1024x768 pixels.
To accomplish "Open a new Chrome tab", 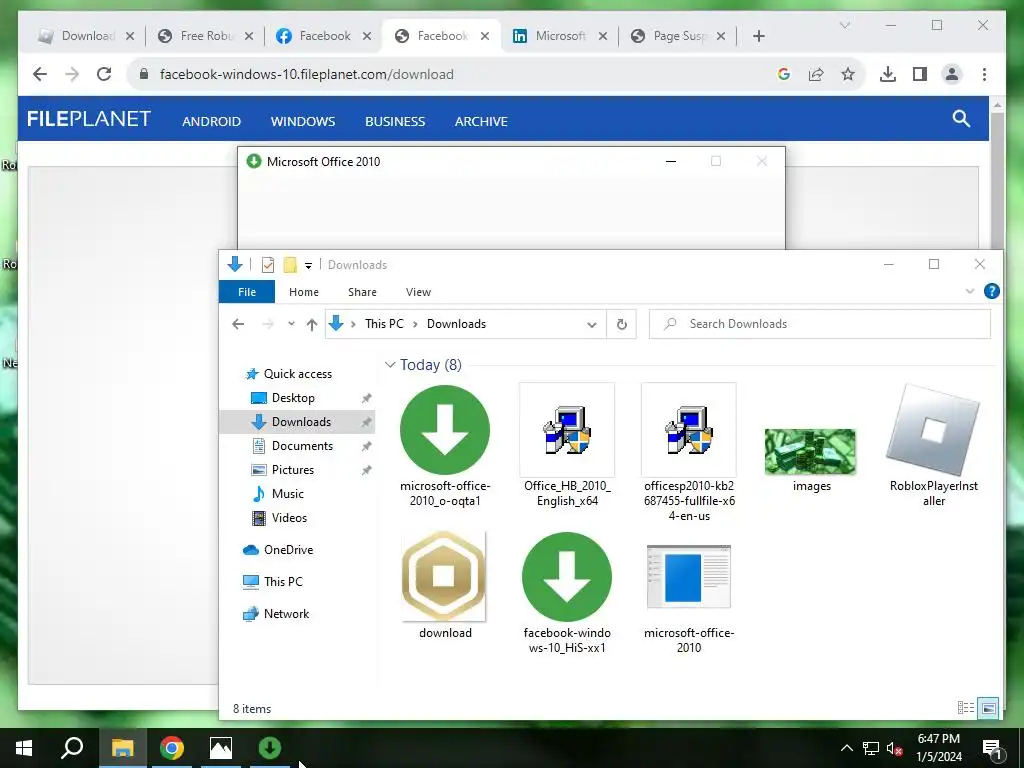I will pyautogui.click(x=758, y=36).
